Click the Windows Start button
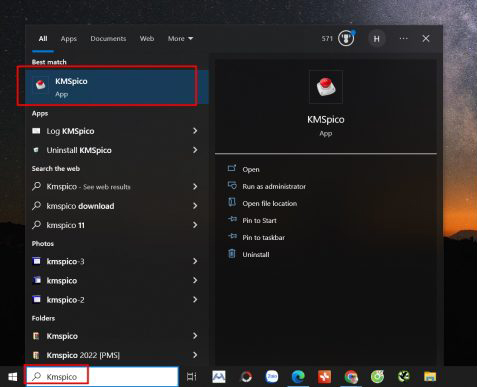This screenshot has height=387, width=477. [13, 377]
